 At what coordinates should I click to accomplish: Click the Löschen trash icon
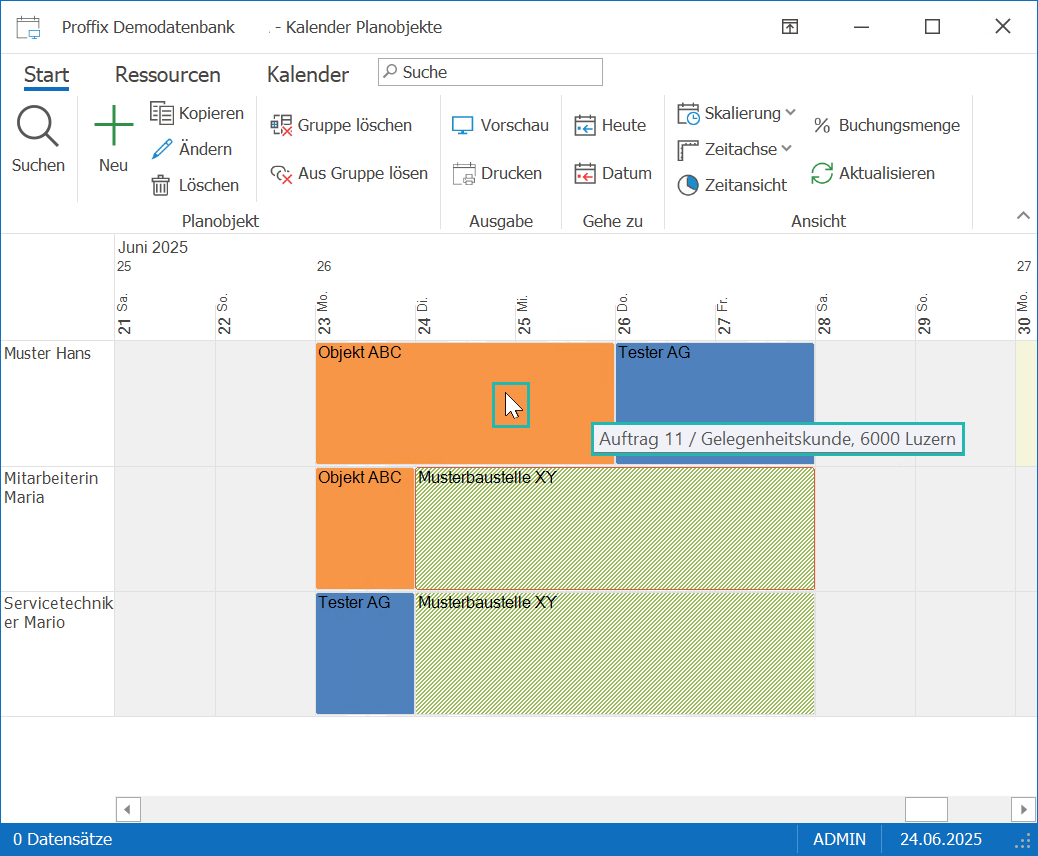(160, 185)
